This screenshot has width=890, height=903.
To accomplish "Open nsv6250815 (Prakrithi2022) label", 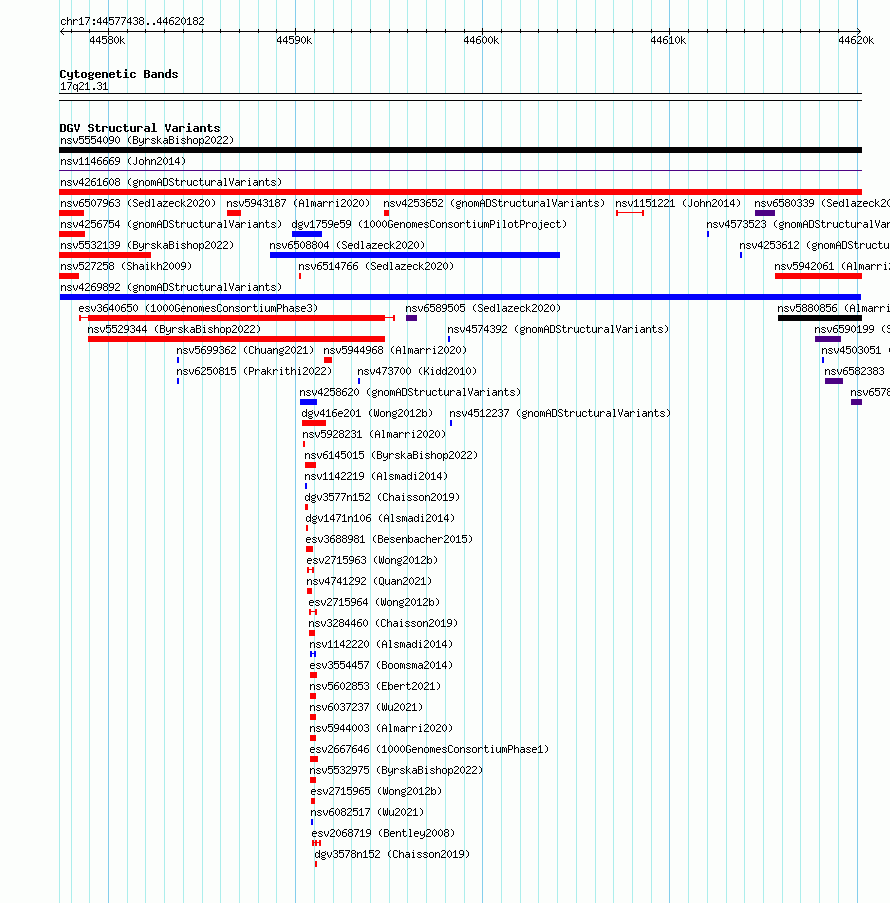I will (254, 371).
